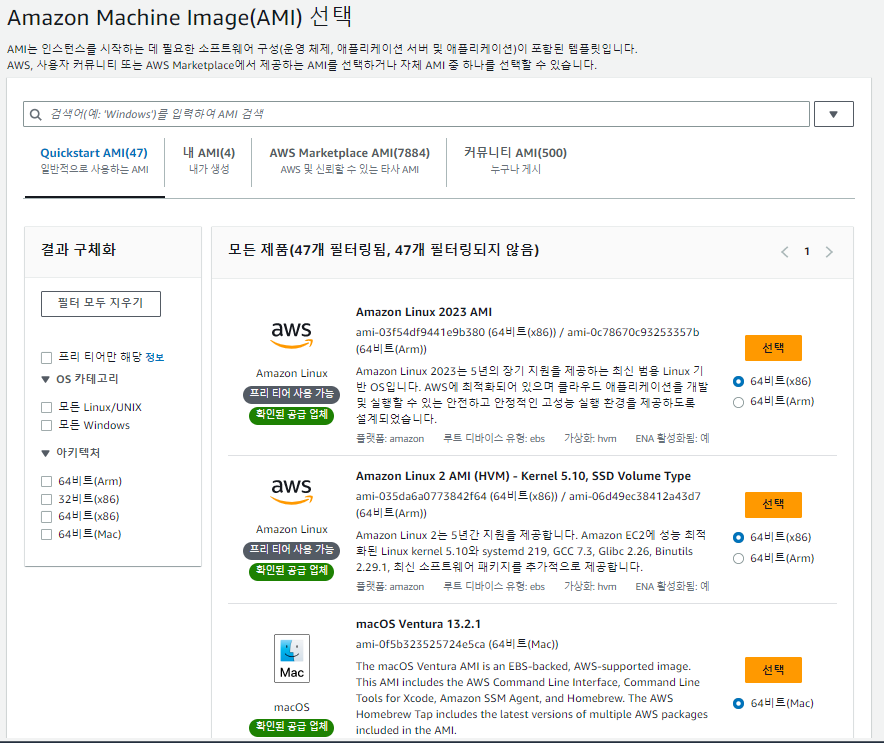The image size is (884, 743).
Task: Click page number 1 in pagination
Action: [807, 251]
